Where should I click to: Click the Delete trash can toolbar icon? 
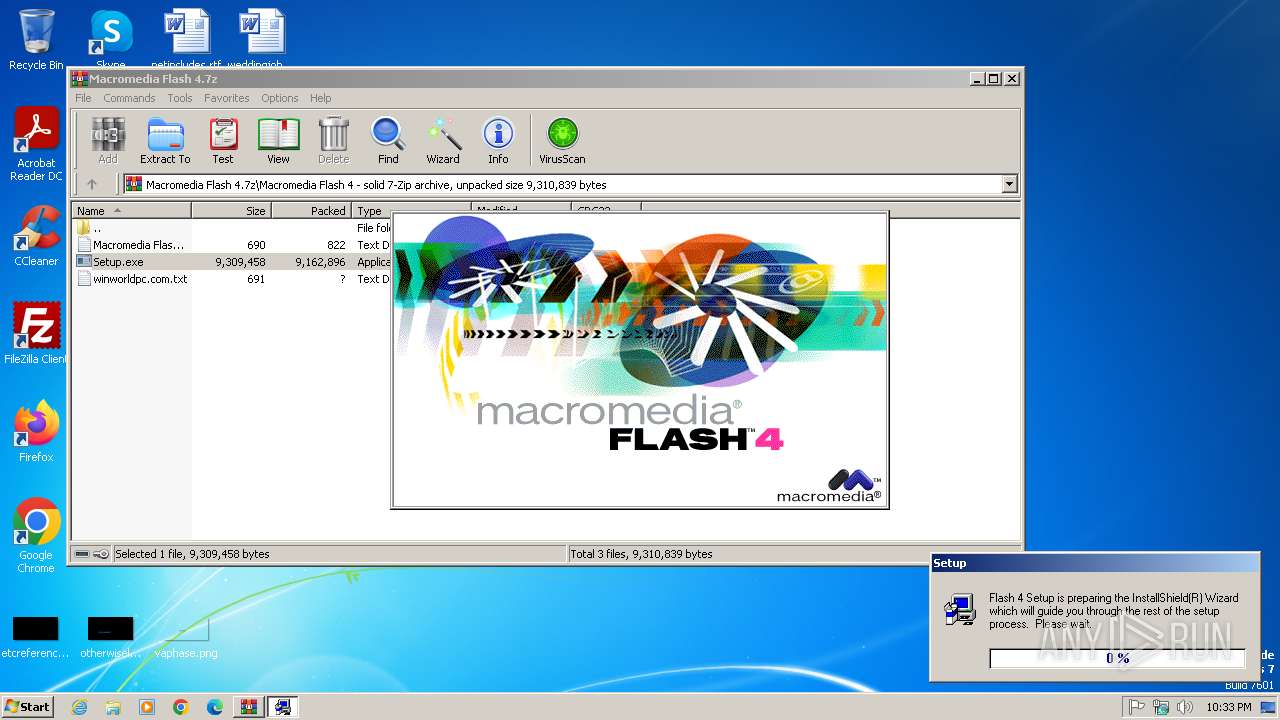333,140
